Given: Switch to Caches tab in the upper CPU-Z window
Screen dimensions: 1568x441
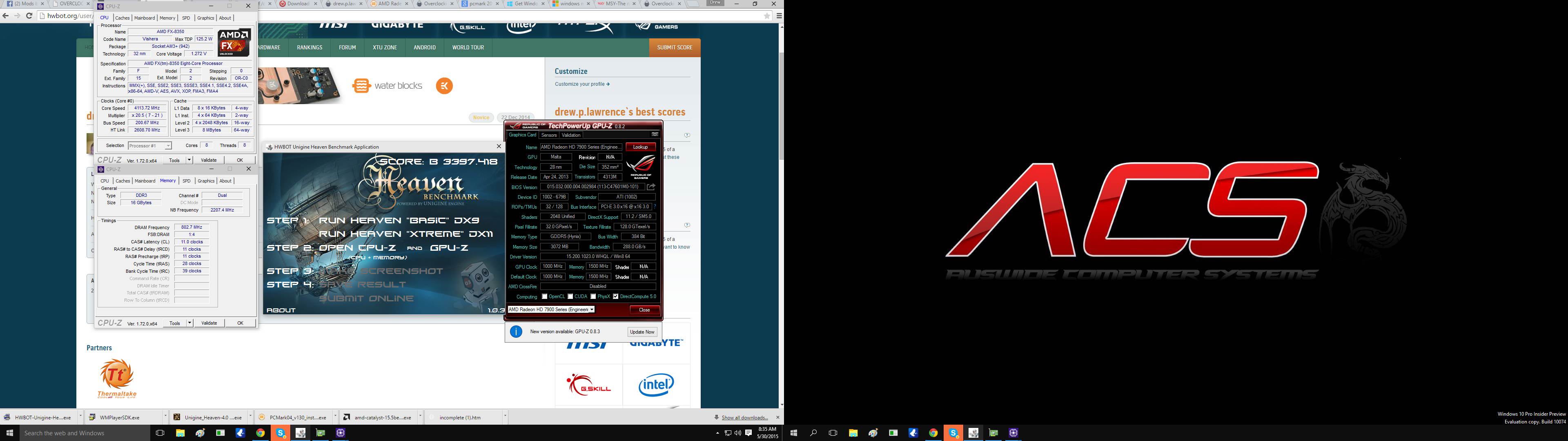Looking at the screenshot, I should click(x=122, y=18).
